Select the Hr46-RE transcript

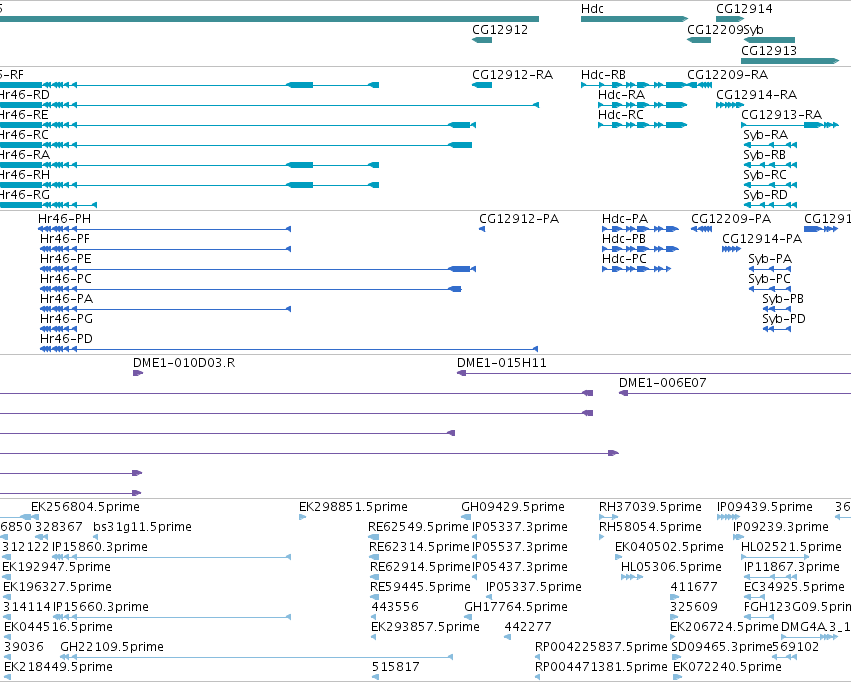click(238, 125)
